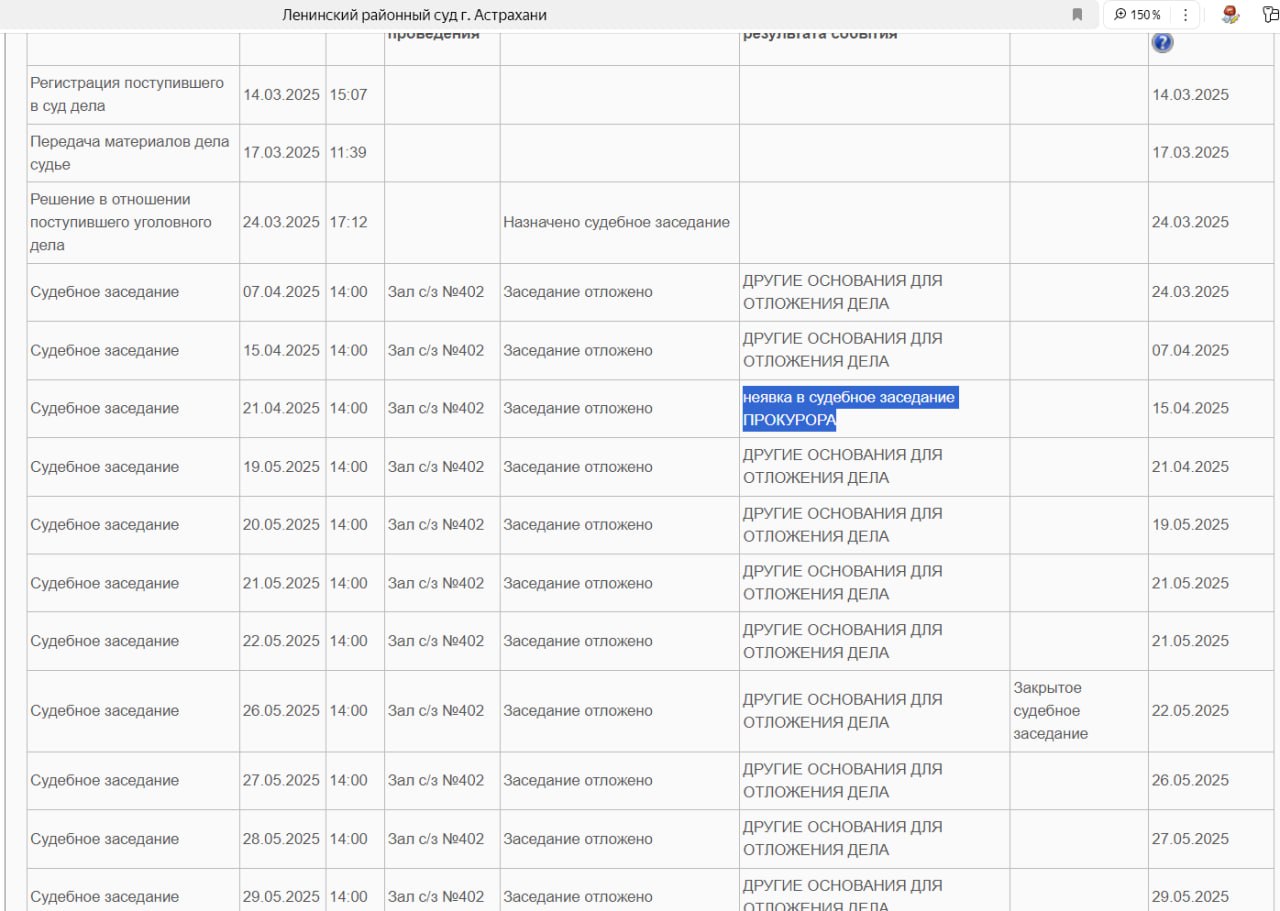This screenshot has height=911, width=1280.
Task: Click the Назначено судебное заседание cell
Action: click(x=616, y=222)
